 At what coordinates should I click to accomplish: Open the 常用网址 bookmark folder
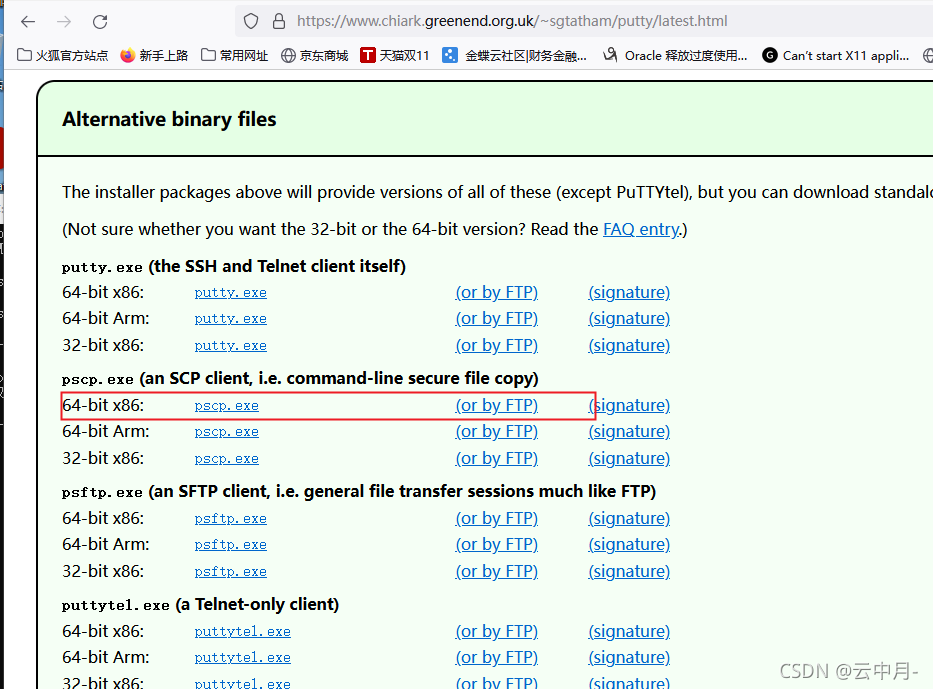point(234,55)
